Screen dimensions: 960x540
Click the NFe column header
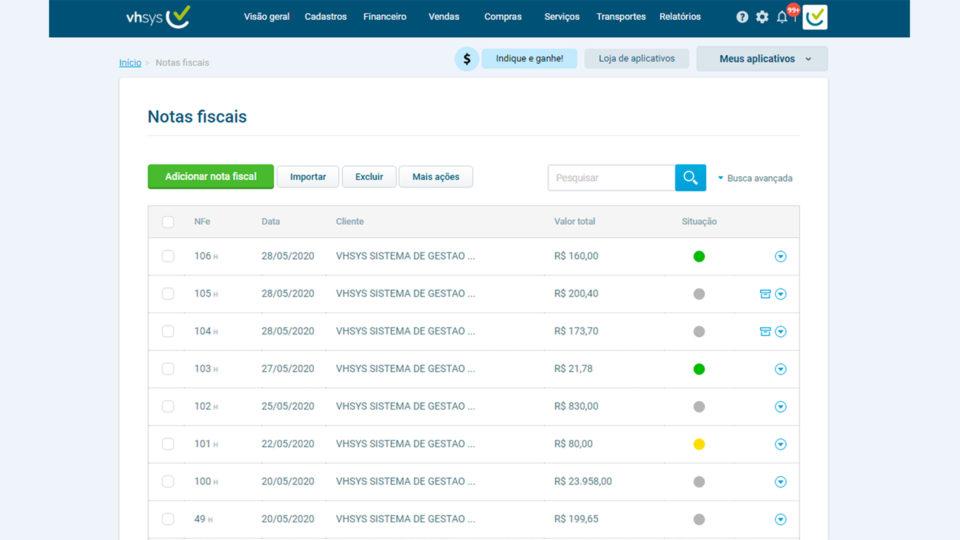click(202, 222)
